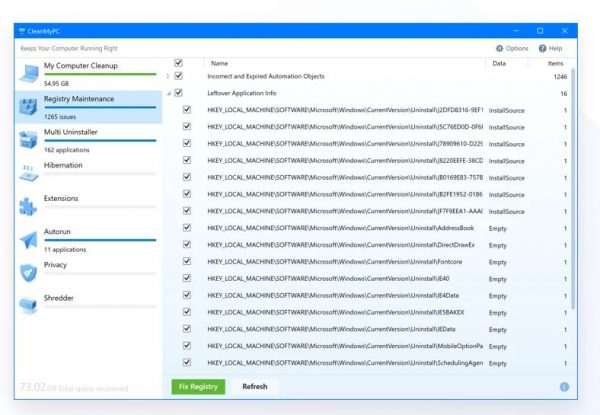Click the Hibernation laptop icon
The image size is (600, 415).
29,173
